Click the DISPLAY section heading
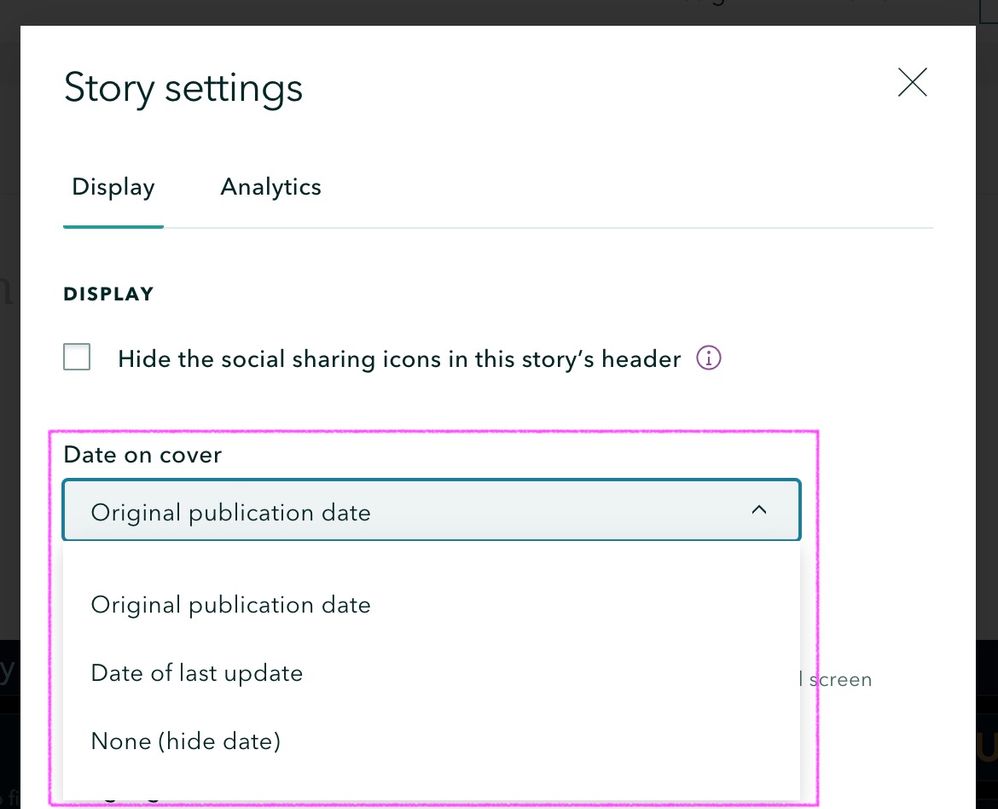998x809 pixels. 108,293
